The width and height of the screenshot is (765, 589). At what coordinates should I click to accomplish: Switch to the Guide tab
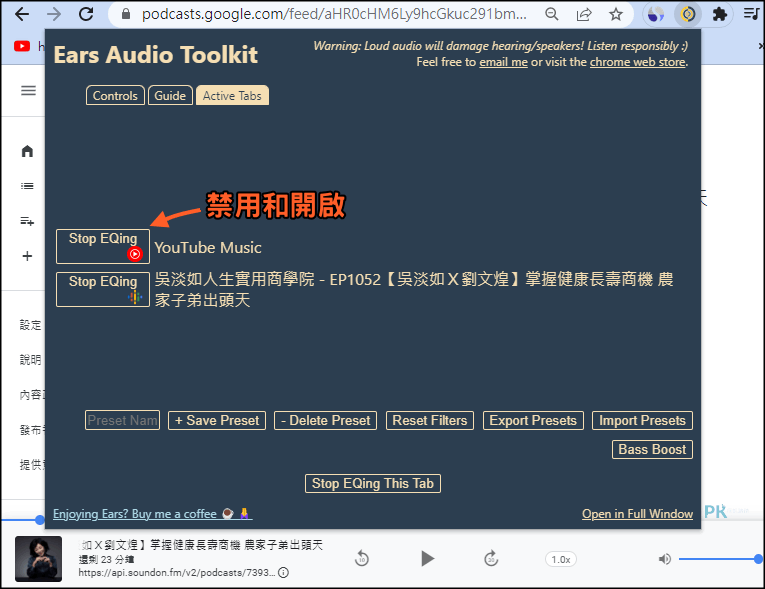pyautogui.click(x=170, y=96)
